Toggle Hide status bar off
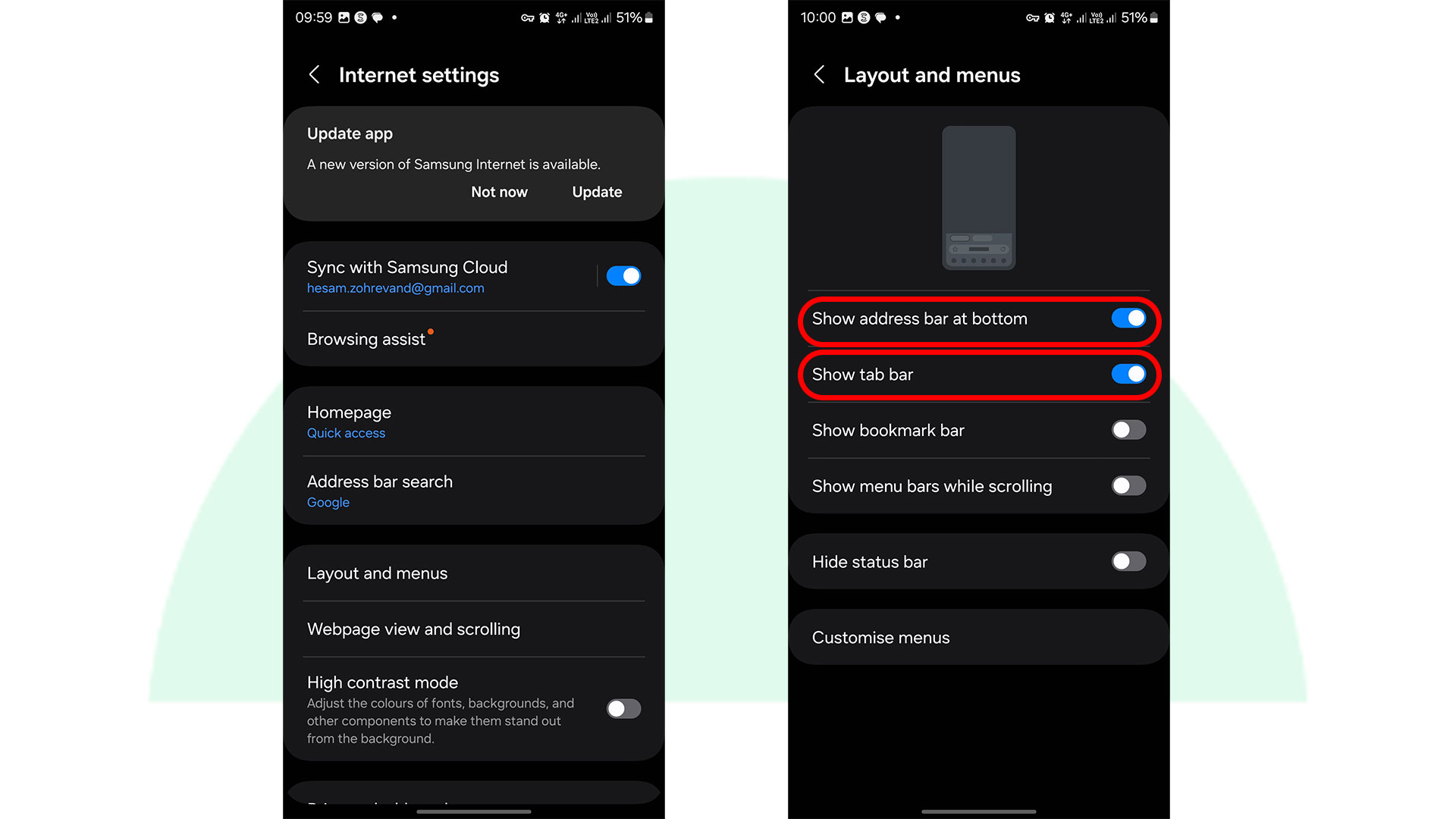The height and width of the screenshot is (819, 1456). coord(1128,561)
